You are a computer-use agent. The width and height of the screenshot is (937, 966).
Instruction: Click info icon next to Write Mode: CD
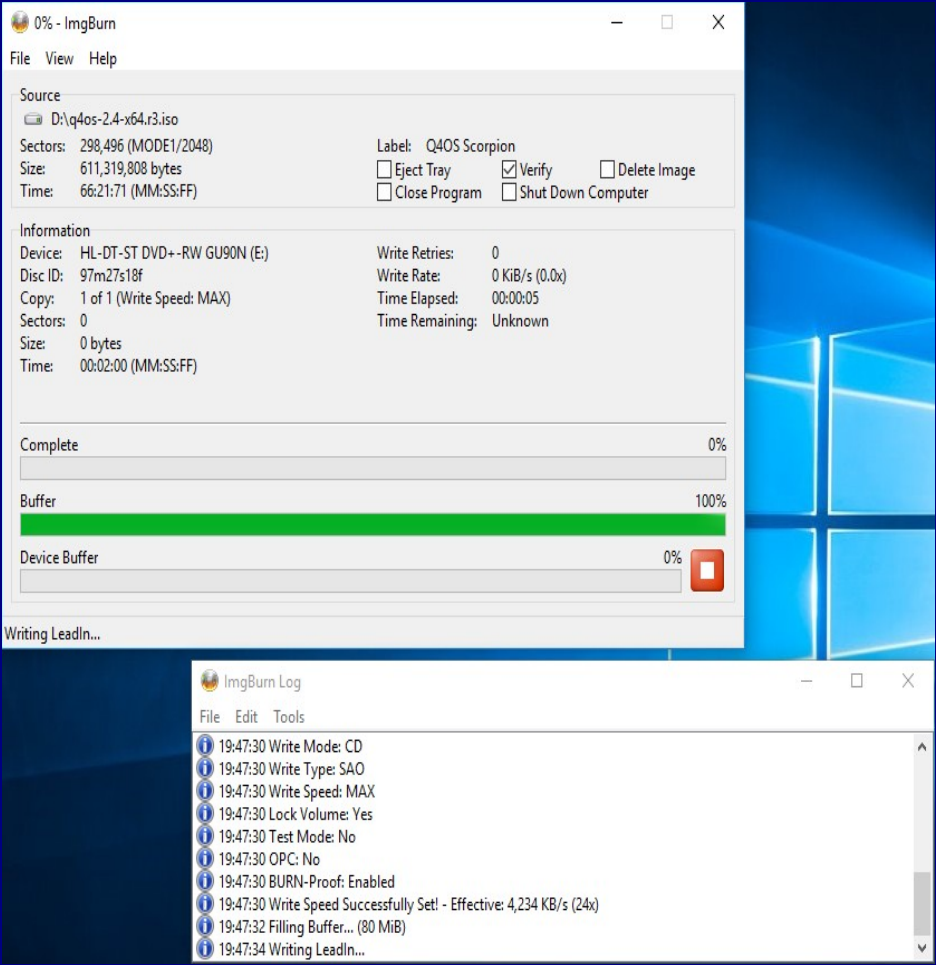(x=205, y=746)
